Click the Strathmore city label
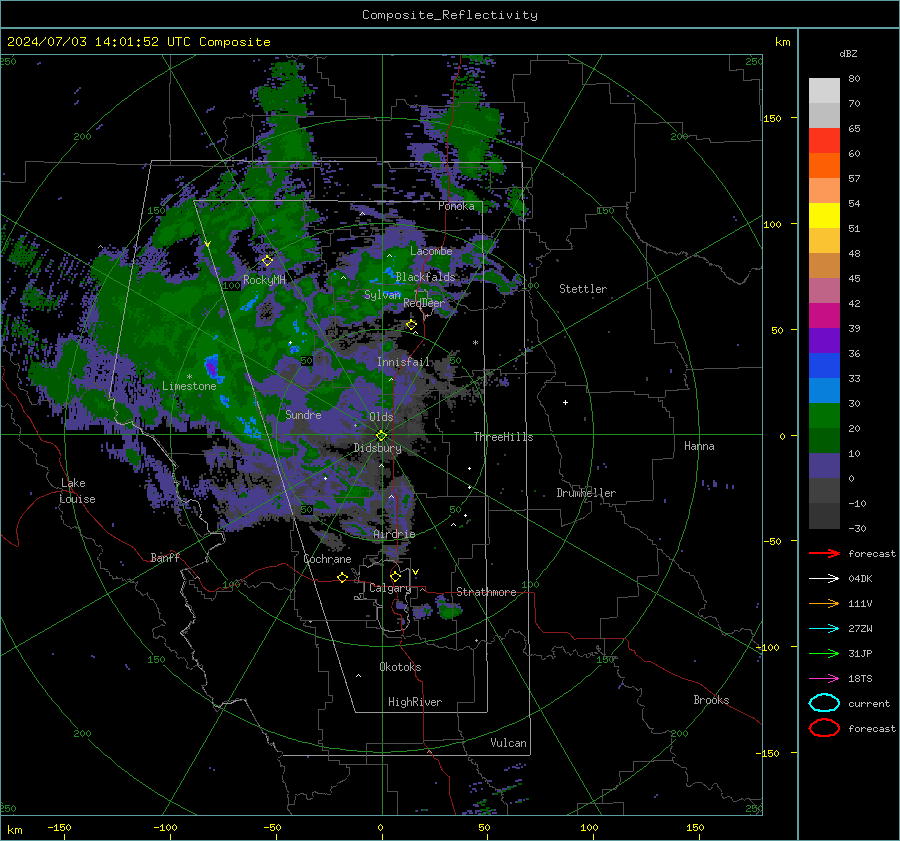The height and width of the screenshot is (841, 900). (x=486, y=592)
